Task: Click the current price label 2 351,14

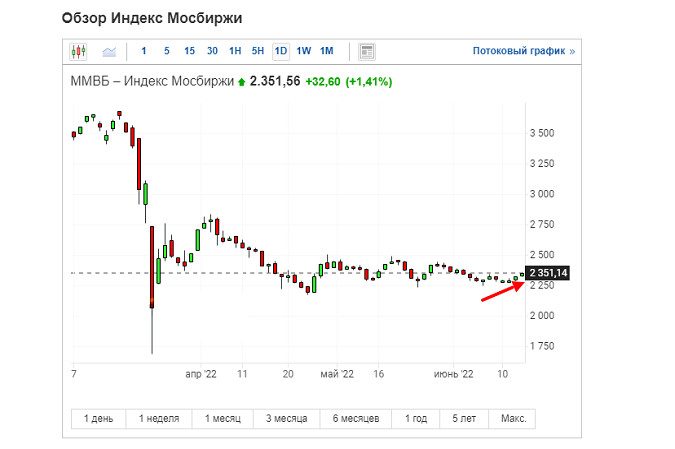Action: tap(548, 273)
